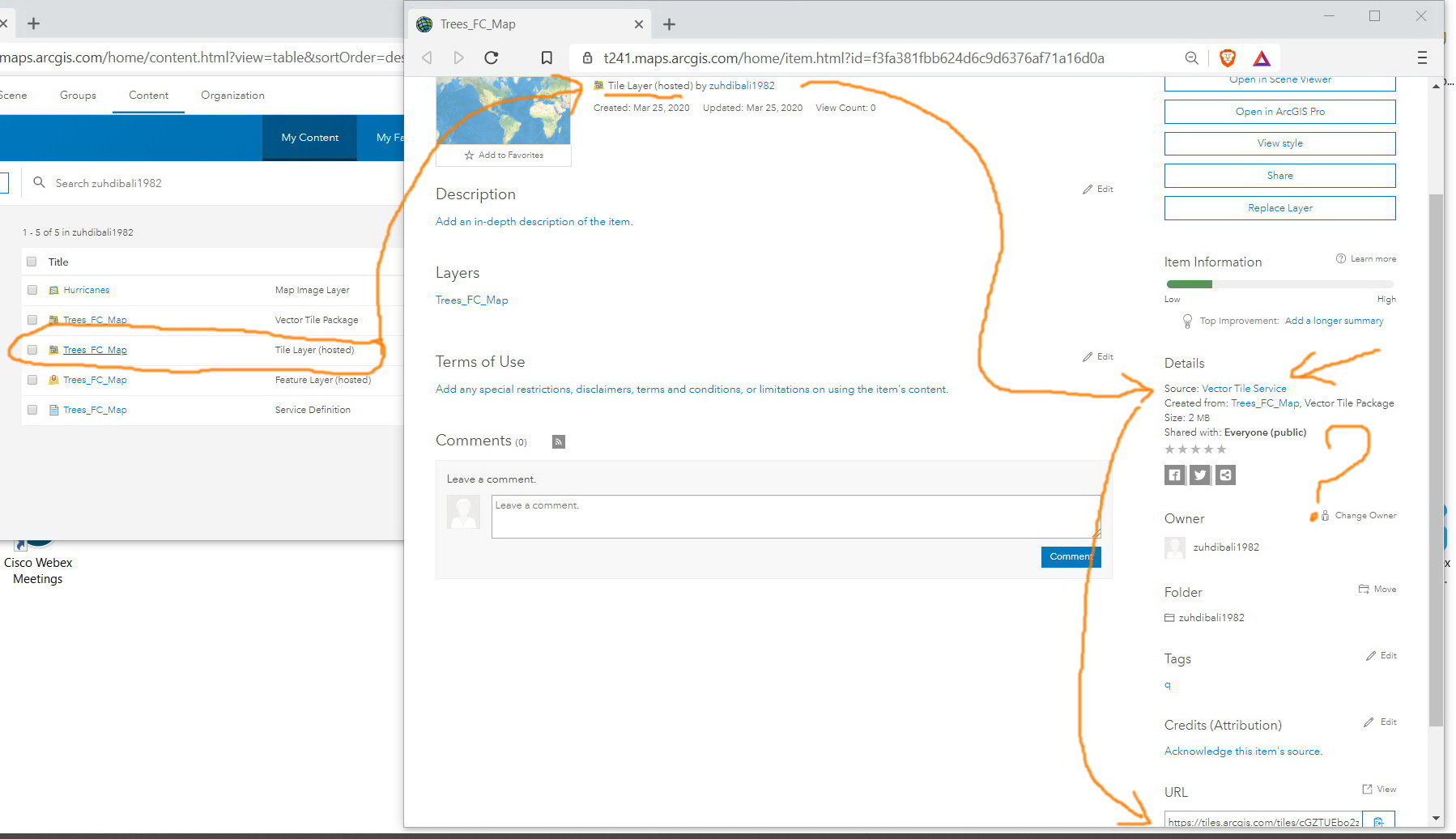Screen dimensions: 1456x839
Task: Share item on Facebook
Action: (x=1175, y=475)
